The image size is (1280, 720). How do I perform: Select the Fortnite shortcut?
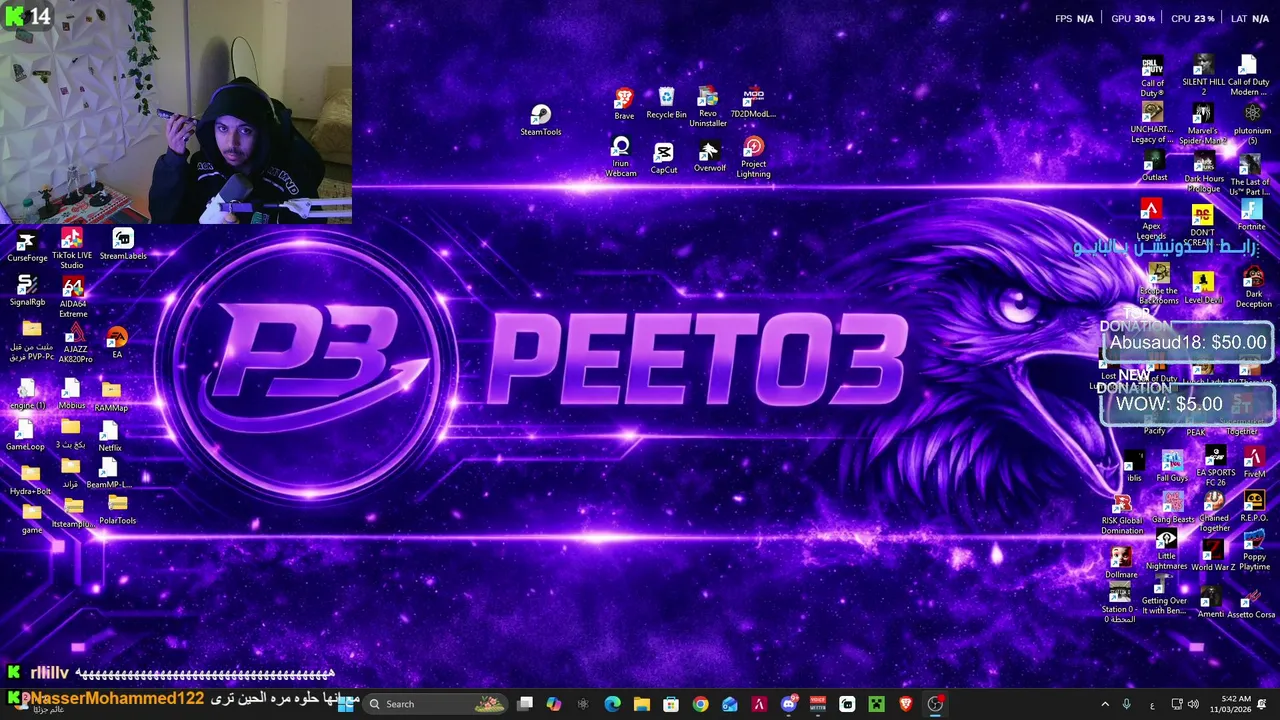pyautogui.click(x=1251, y=215)
